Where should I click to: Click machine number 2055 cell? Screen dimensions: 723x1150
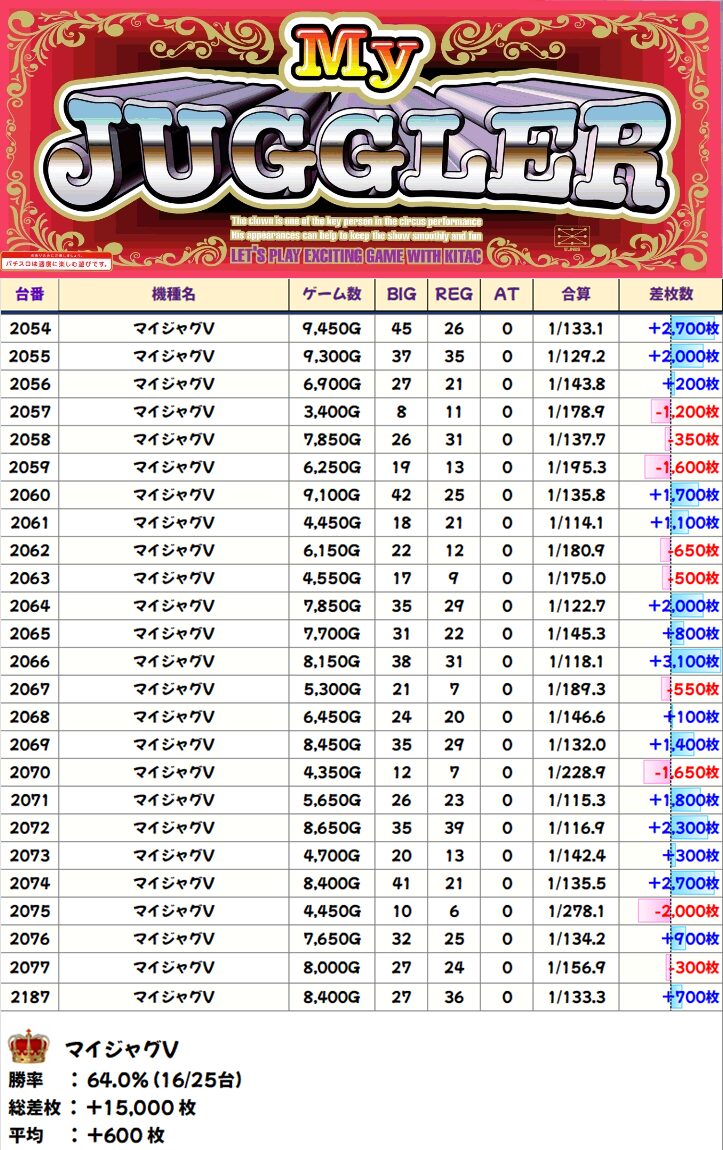click(x=30, y=356)
